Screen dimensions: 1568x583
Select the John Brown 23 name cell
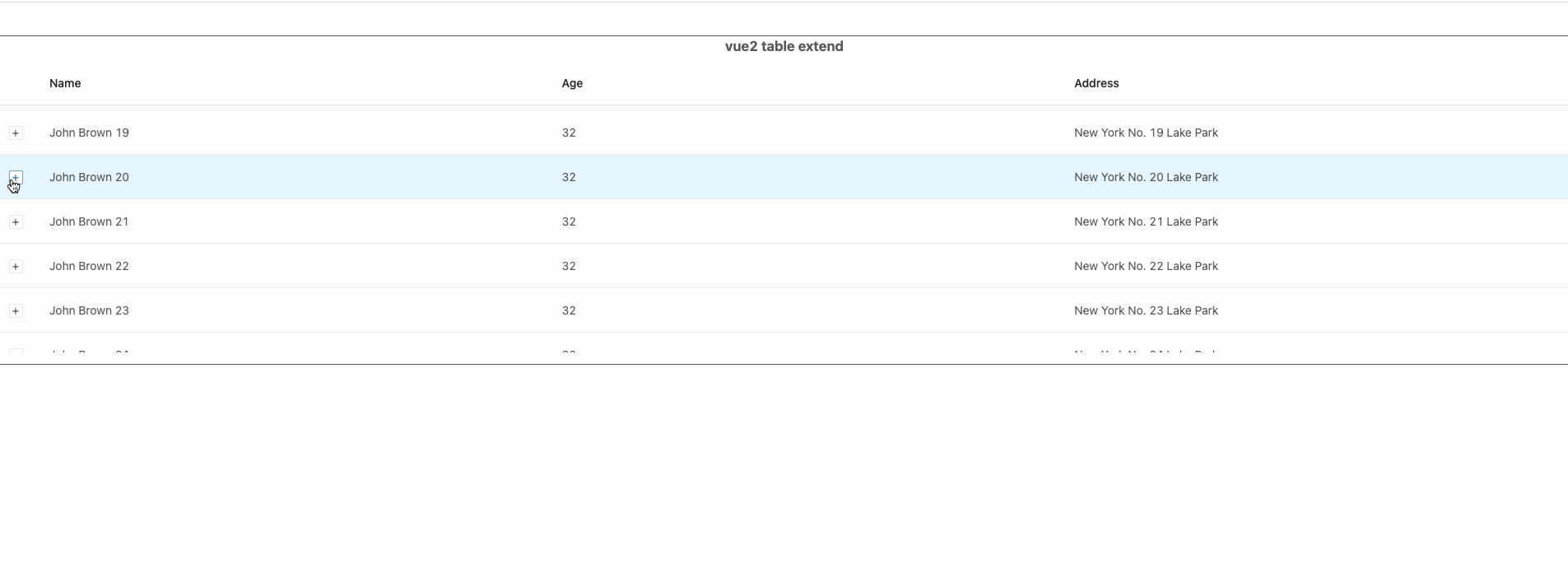pos(89,310)
